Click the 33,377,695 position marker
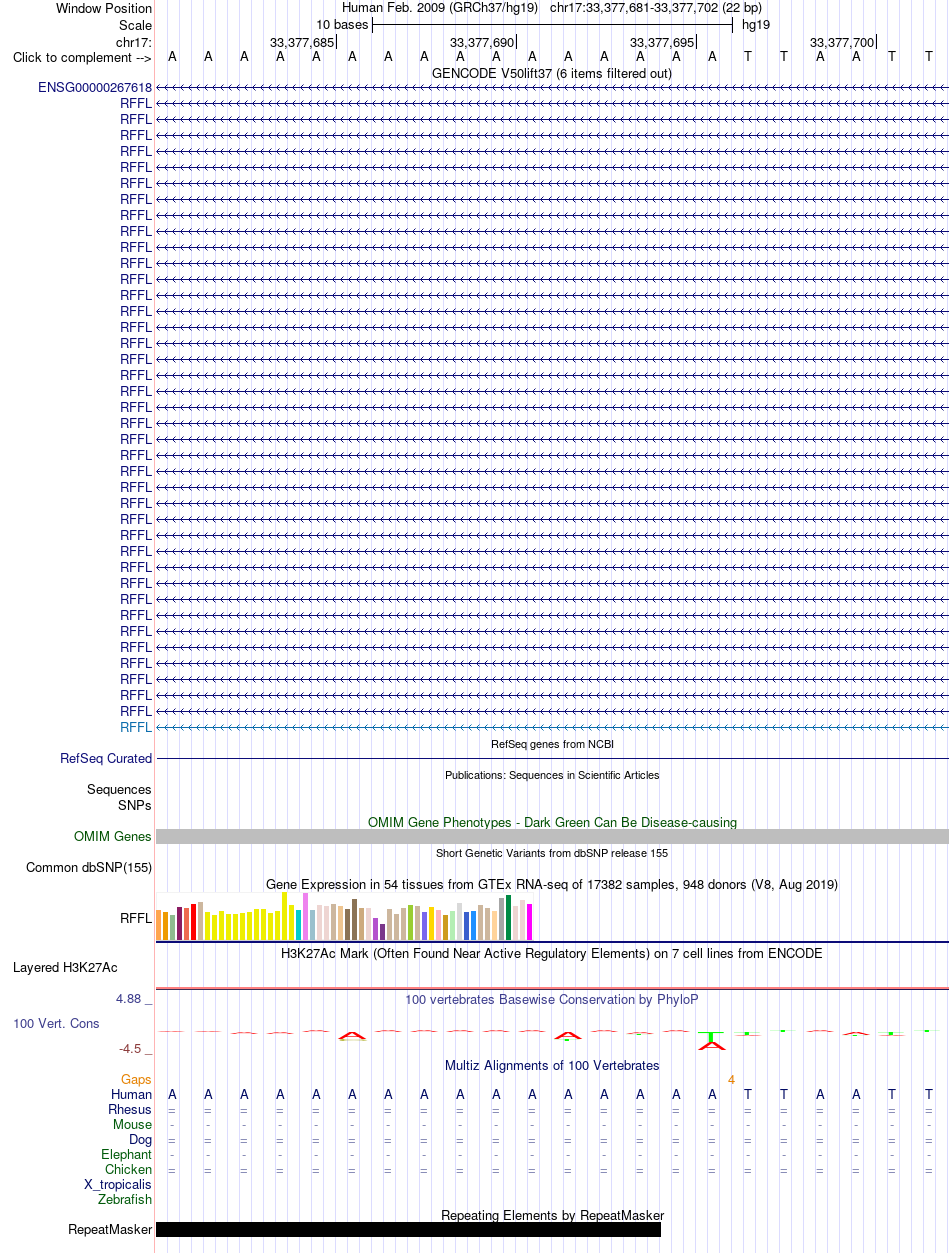The height and width of the screenshot is (1253, 950). pos(662,42)
